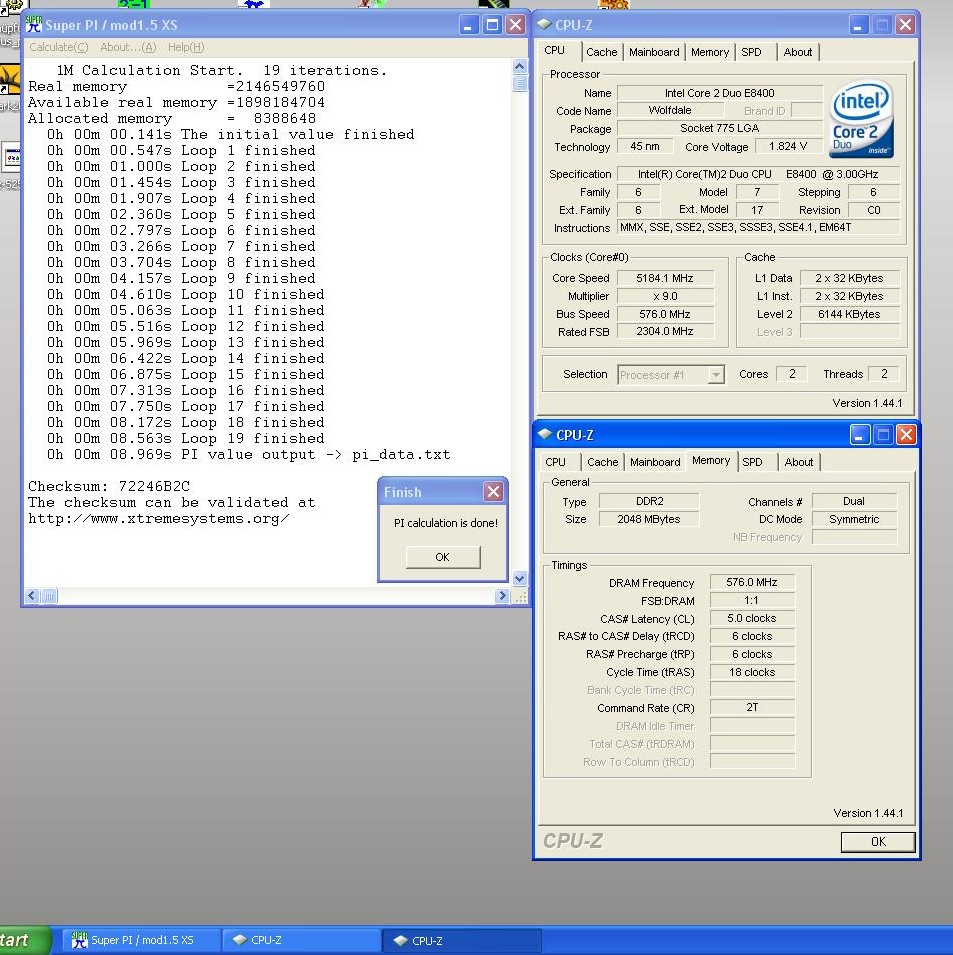Viewport: 953px width, 955px height.
Task: Click the FSB:DRAM 1:1 value
Action: (x=752, y=601)
